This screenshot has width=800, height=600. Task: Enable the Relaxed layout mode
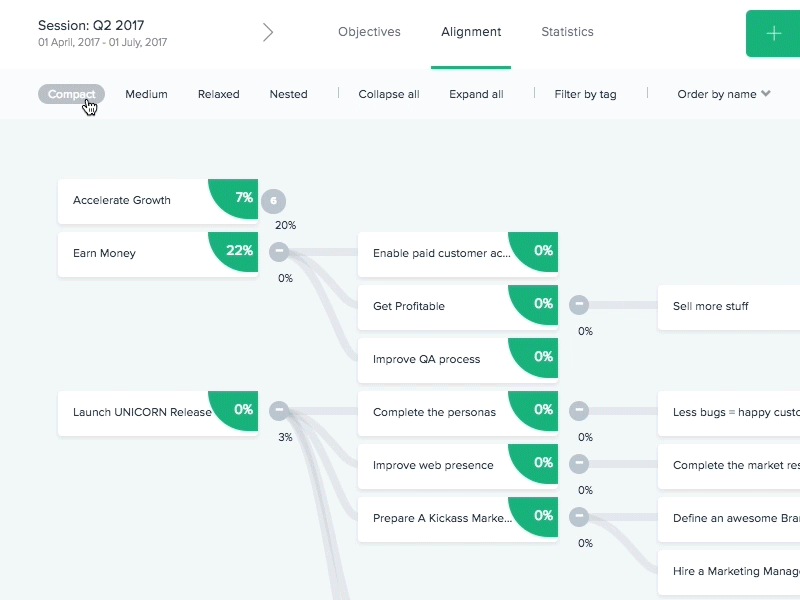(x=218, y=94)
